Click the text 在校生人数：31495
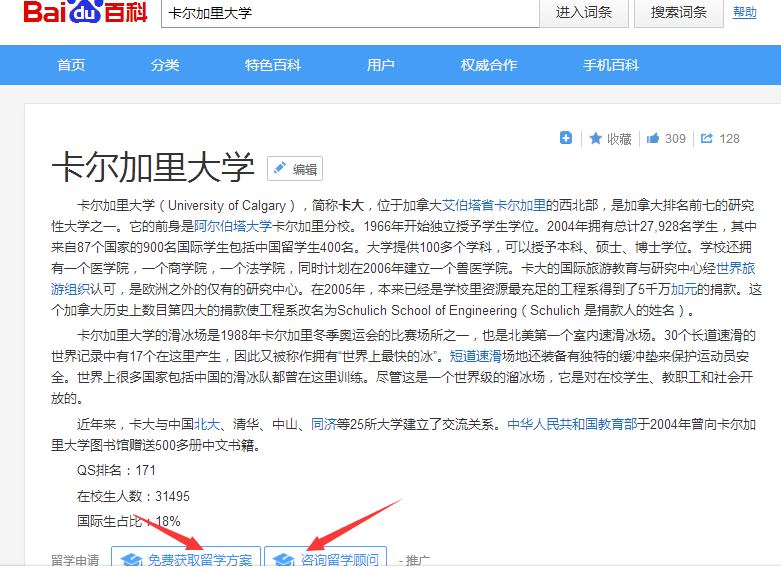781x570 pixels. [133, 496]
